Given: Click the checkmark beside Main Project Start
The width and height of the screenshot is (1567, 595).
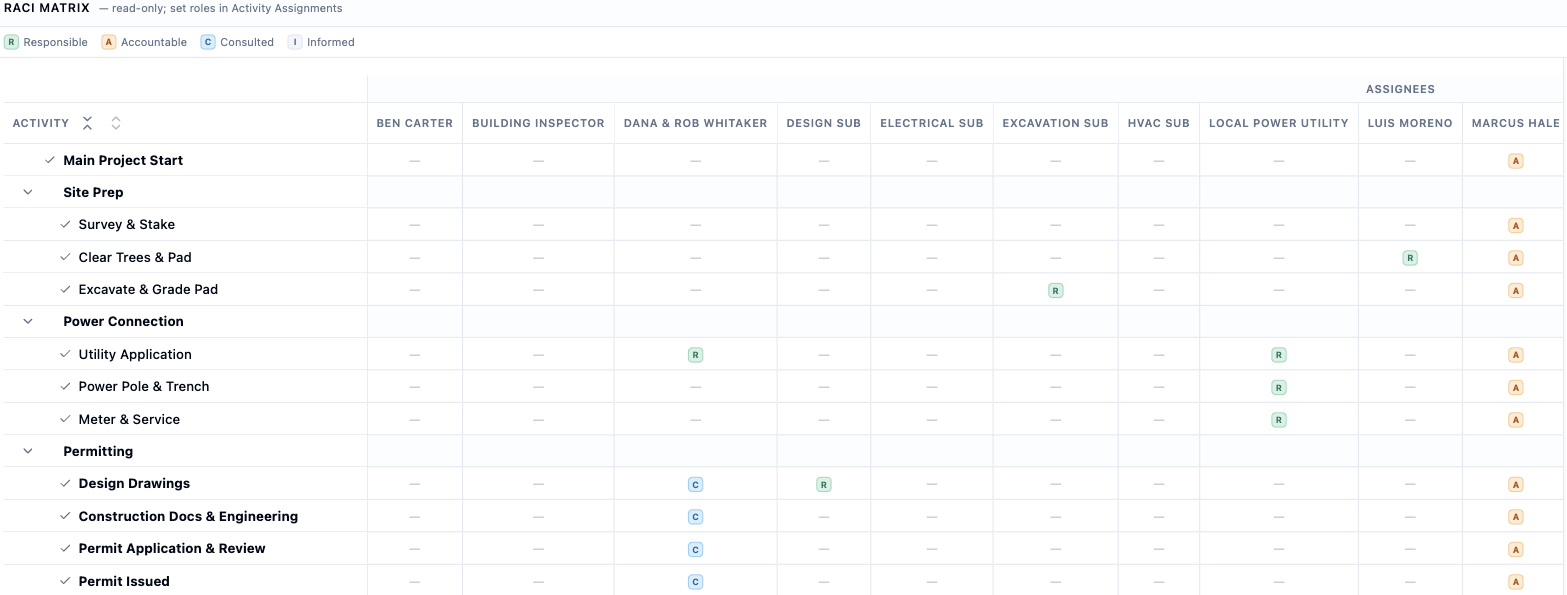Looking at the screenshot, I should click(x=50, y=160).
